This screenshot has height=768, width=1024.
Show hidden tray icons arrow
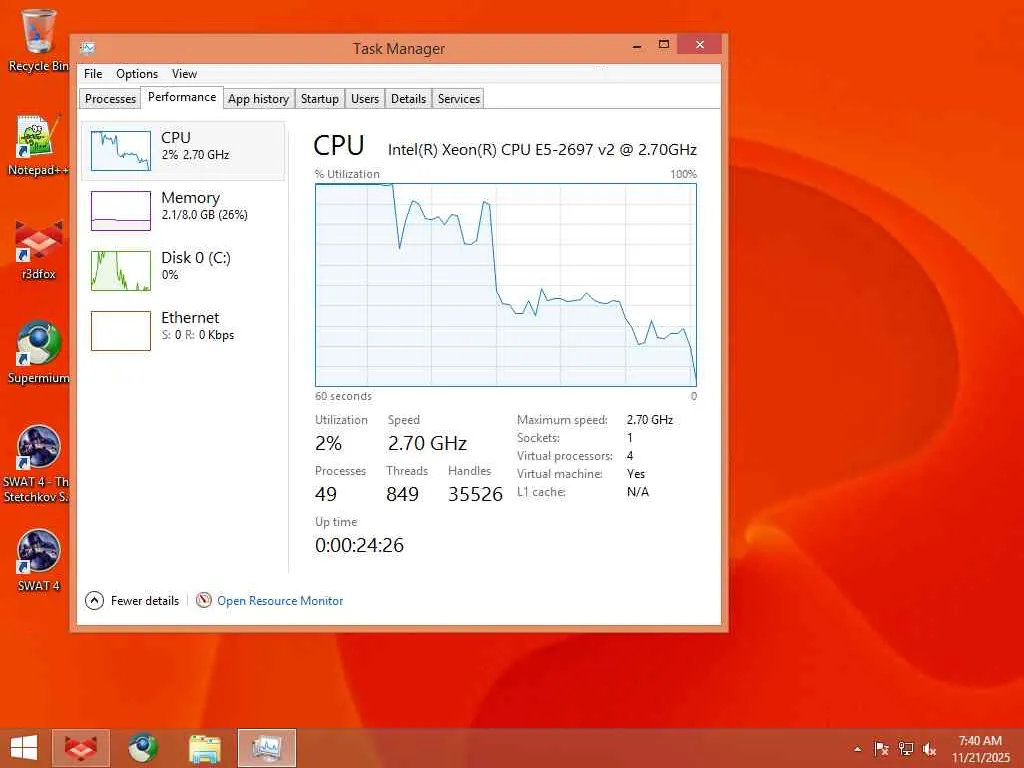(x=857, y=749)
